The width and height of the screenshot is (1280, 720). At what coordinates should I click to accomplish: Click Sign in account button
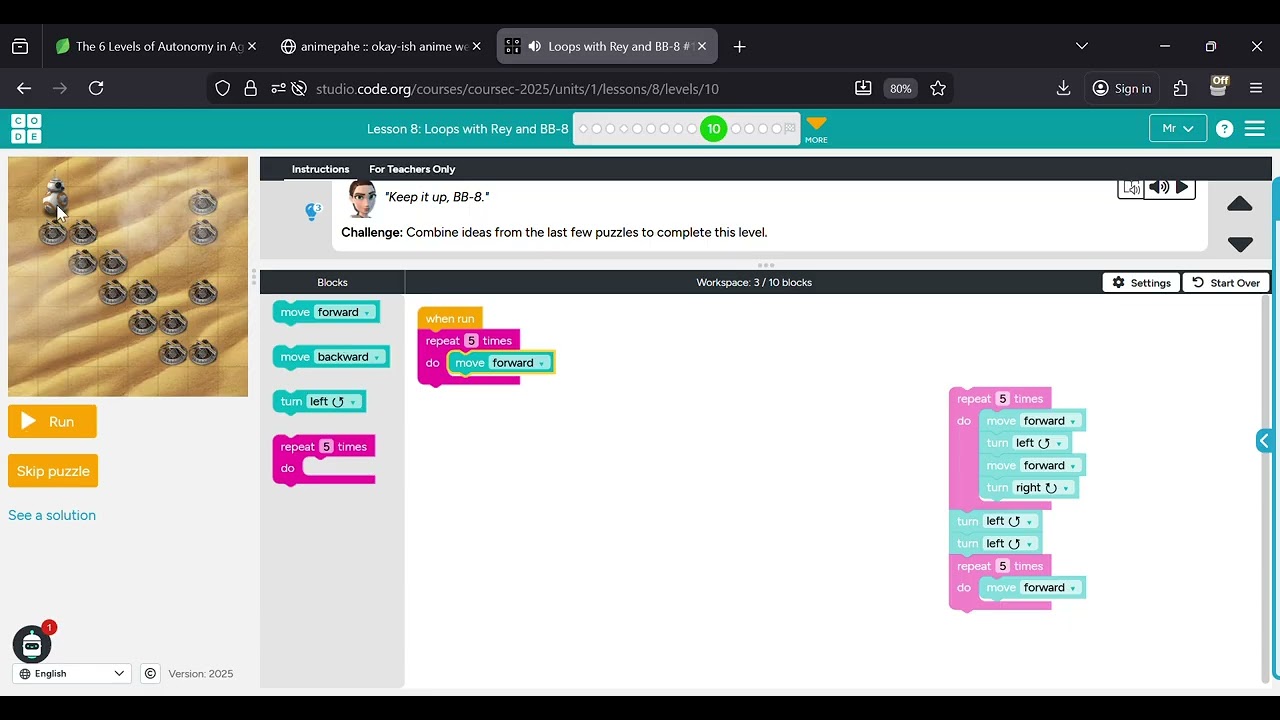[x=1121, y=88]
